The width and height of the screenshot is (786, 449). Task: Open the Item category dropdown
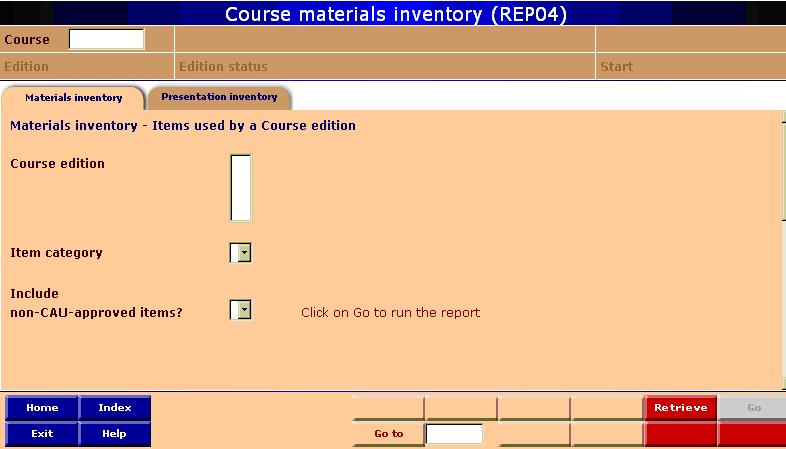(241, 253)
